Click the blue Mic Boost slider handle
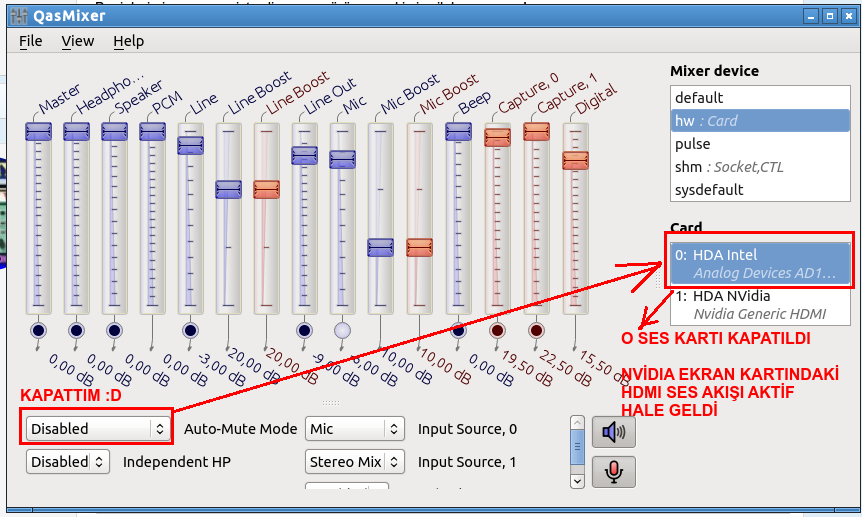 click(380, 248)
